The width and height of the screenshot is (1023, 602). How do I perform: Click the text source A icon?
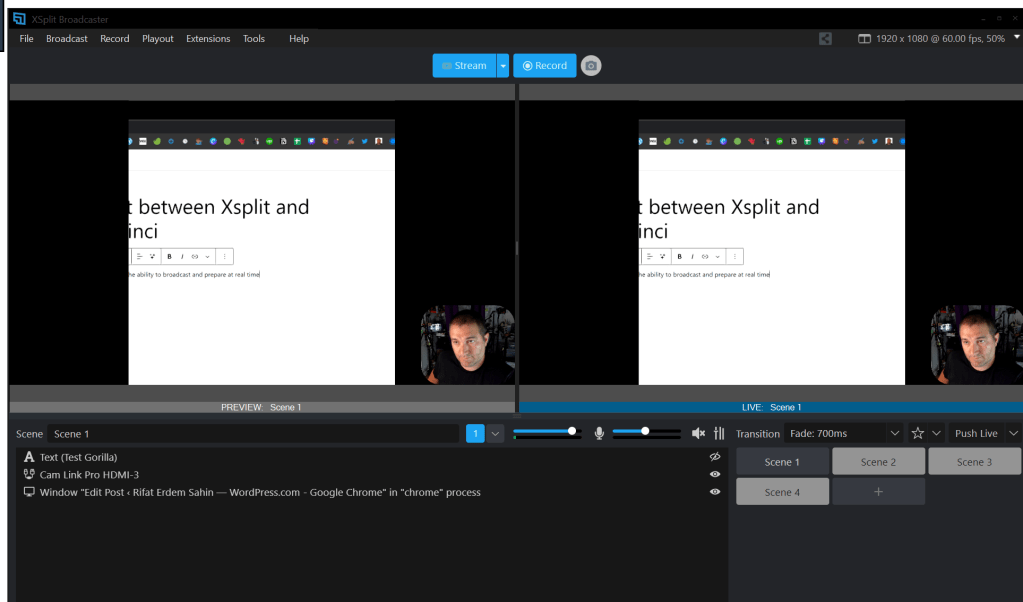(29, 457)
